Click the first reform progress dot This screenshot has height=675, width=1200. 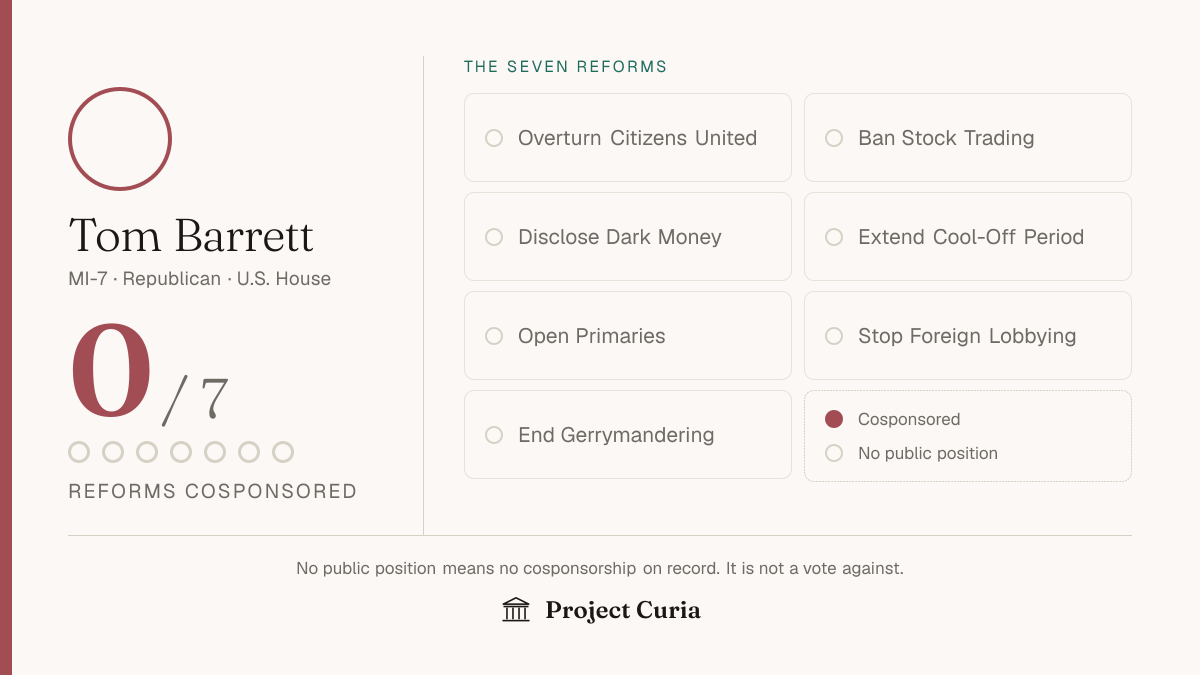point(79,452)
